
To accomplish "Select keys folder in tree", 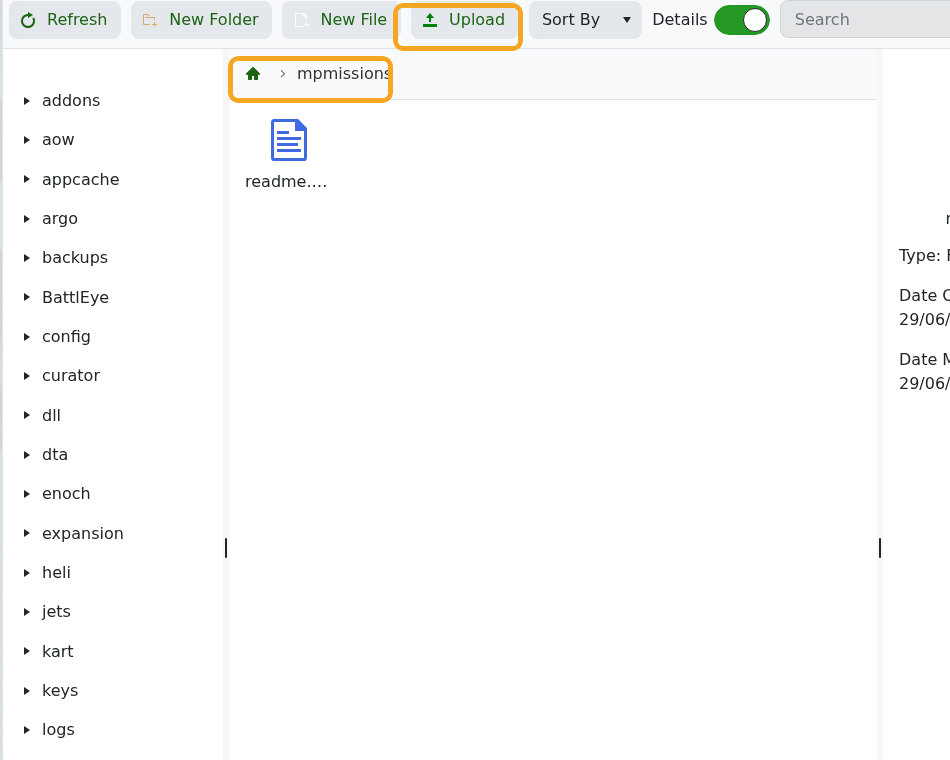I will (x=60, y=691).
